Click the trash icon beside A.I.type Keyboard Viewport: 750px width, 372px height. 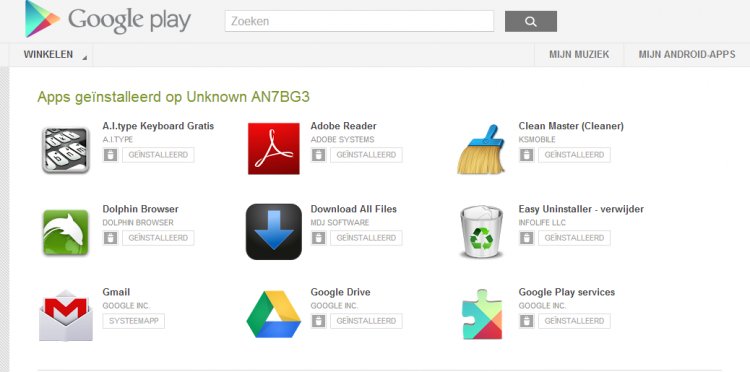(x=110, y=155)
